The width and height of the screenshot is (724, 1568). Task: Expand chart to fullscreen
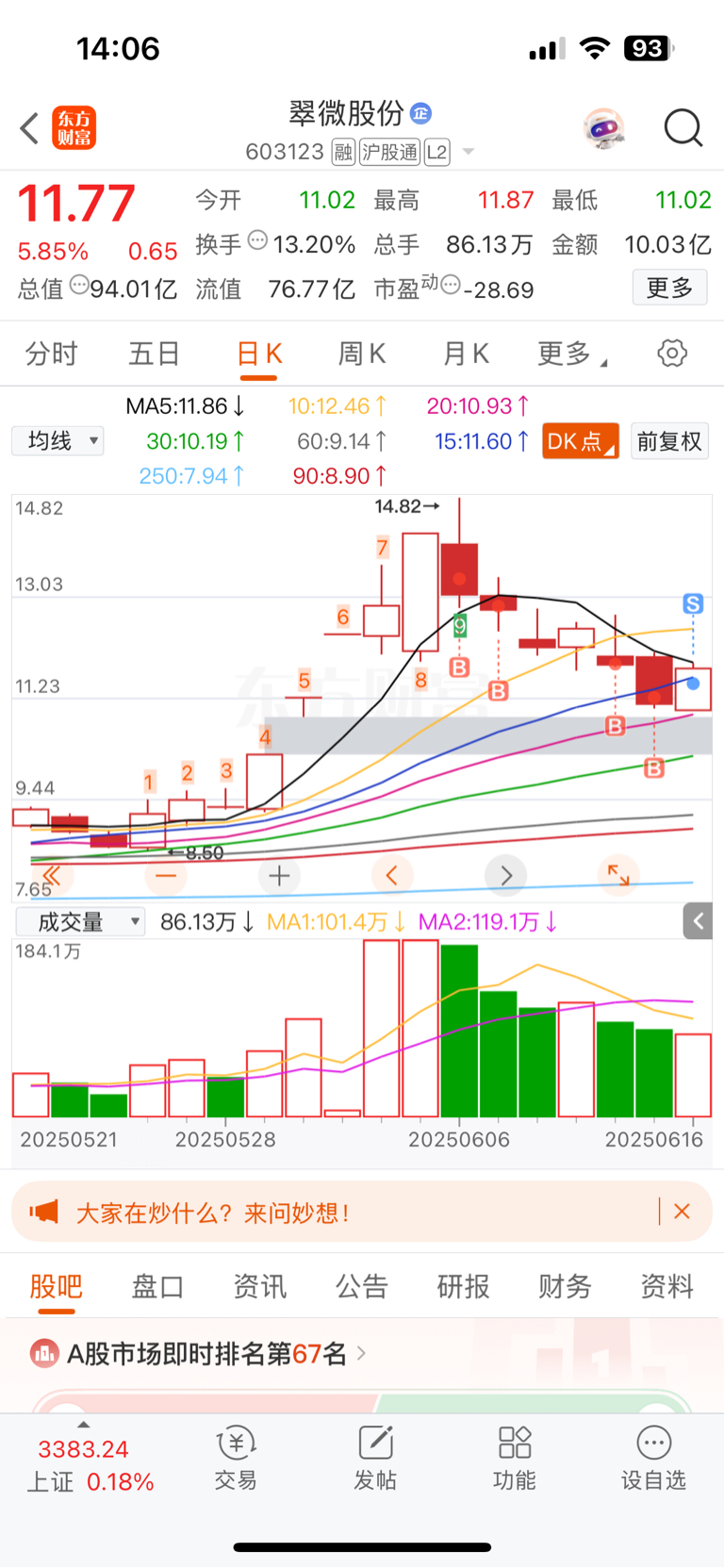tap(618, 876)
